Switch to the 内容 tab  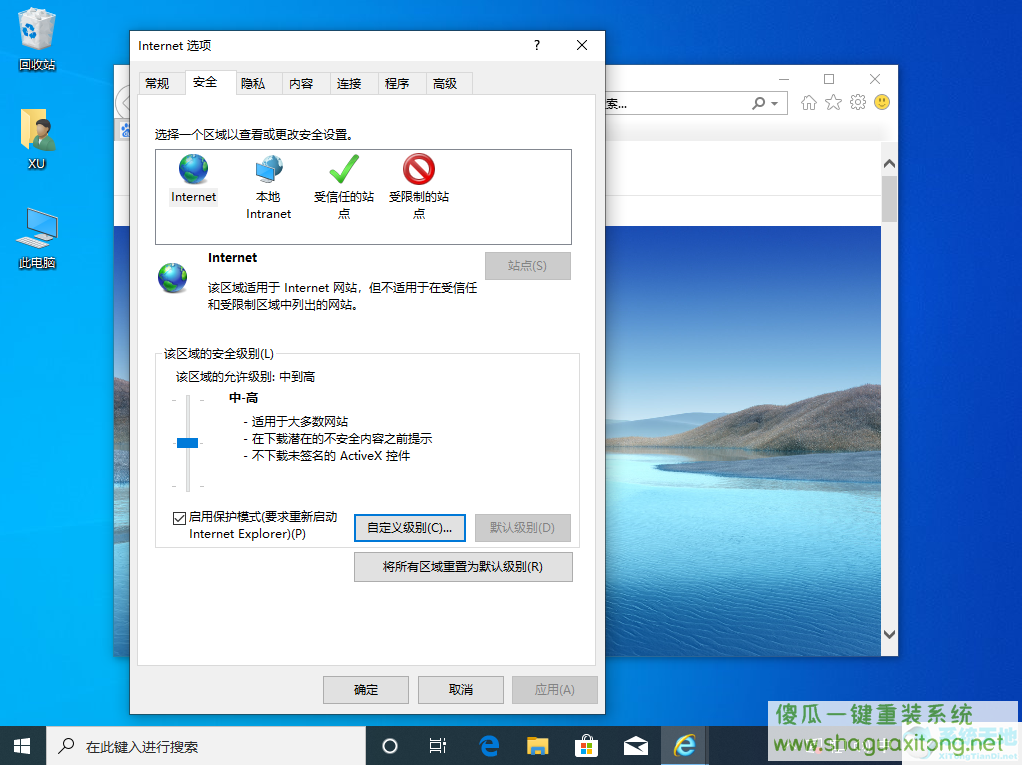(301, 83)
